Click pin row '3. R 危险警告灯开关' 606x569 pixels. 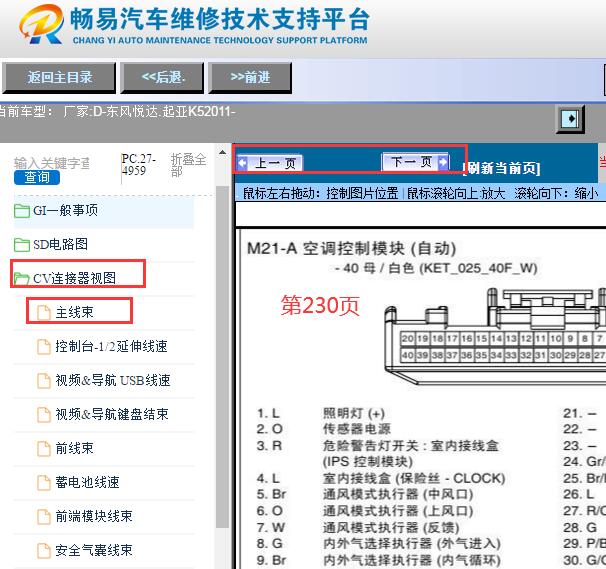(378, 446)
